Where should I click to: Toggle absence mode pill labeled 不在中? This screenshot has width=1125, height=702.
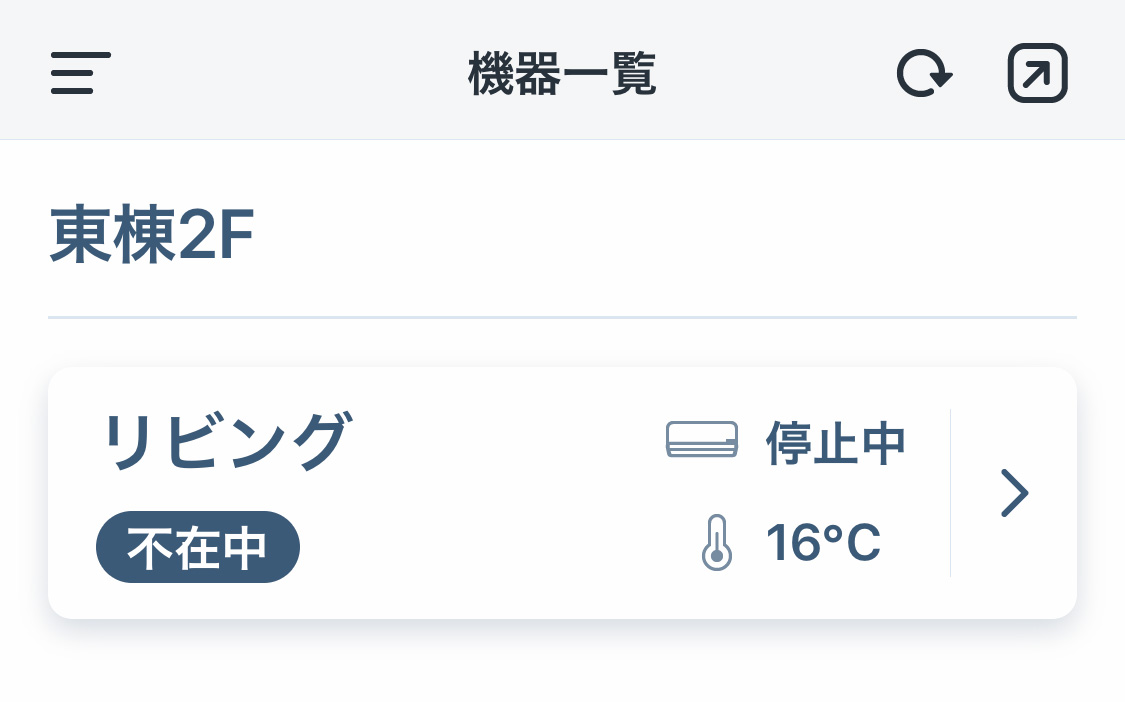198,547
